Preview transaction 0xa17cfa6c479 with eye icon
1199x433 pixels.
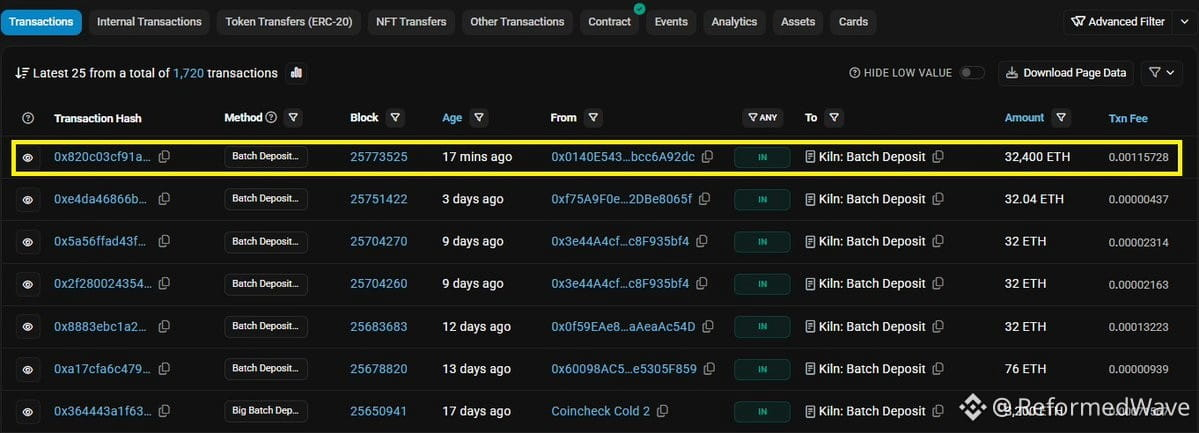(x=28, y=370)
